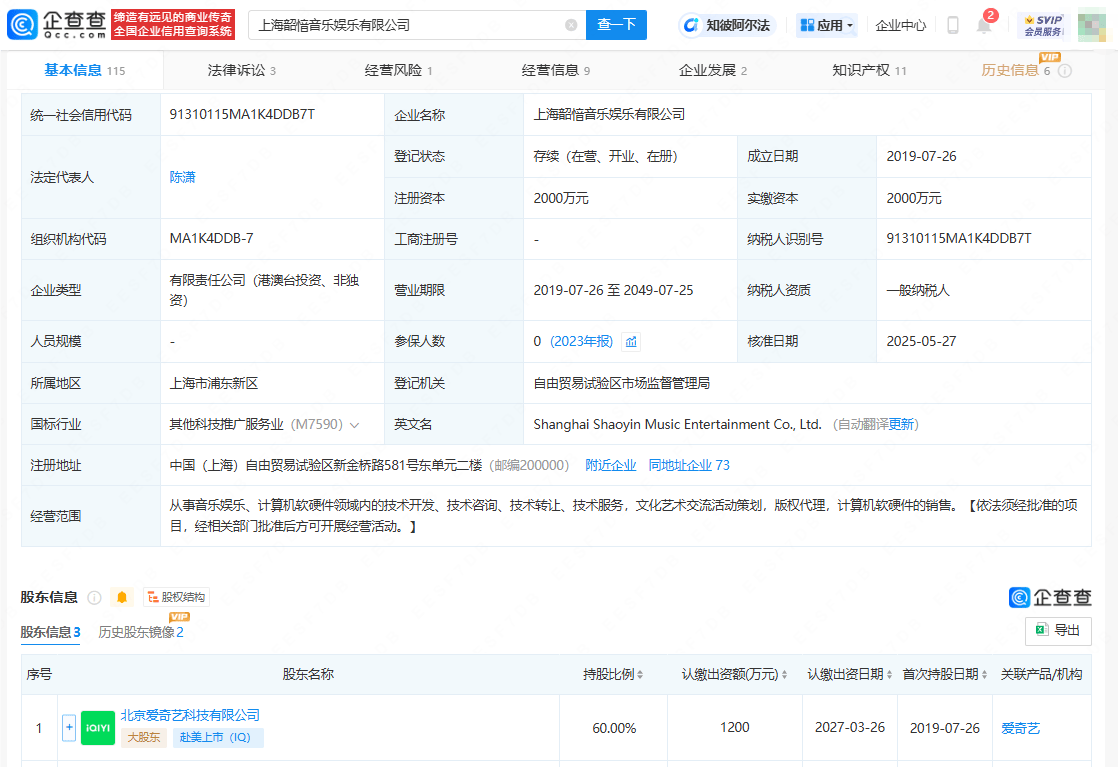Click the shareholder info monitoring bell

click(122, 597)
